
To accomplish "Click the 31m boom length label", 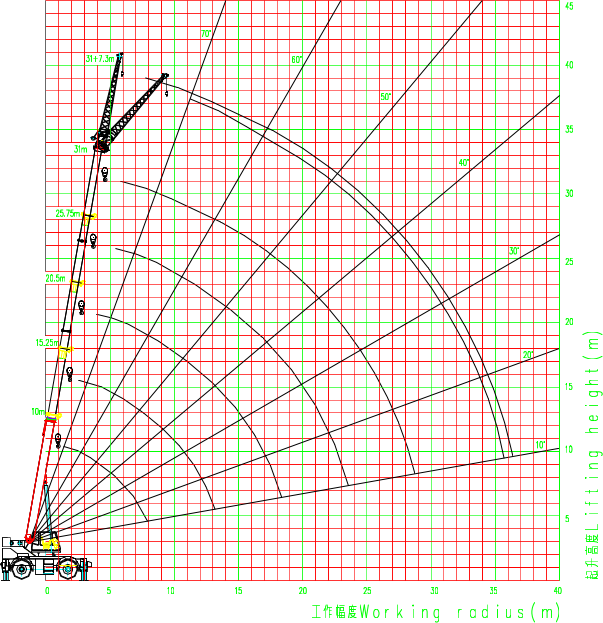I will coord(80,149).
